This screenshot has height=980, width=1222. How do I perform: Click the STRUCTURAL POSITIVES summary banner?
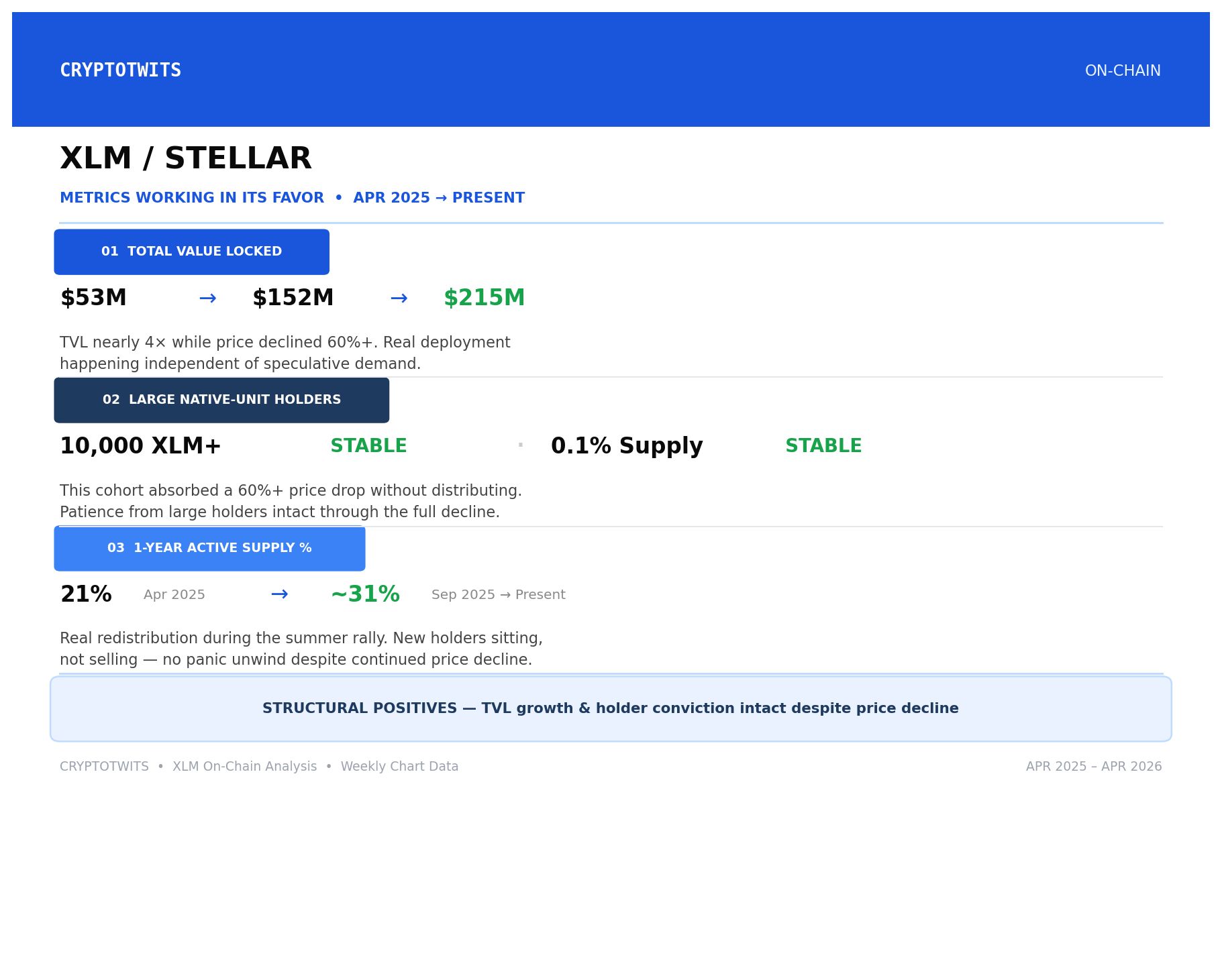point(611,709)
